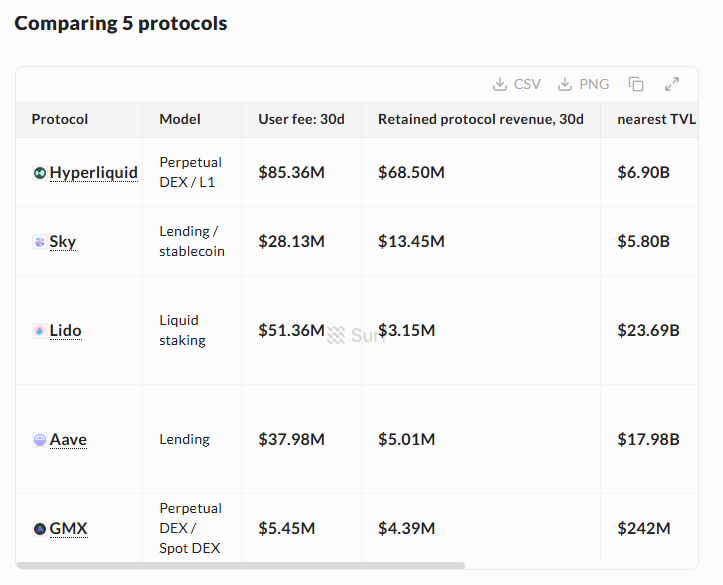Screen dimensions: 723x585
Task: Click the User fee: 30d column header
Action: (302, 119)
